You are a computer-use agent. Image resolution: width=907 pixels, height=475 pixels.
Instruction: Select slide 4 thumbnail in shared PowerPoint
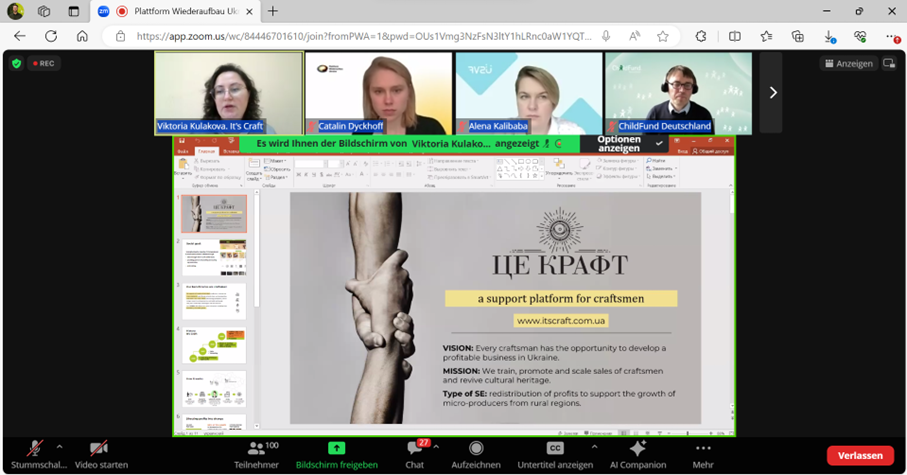(214, 345)
